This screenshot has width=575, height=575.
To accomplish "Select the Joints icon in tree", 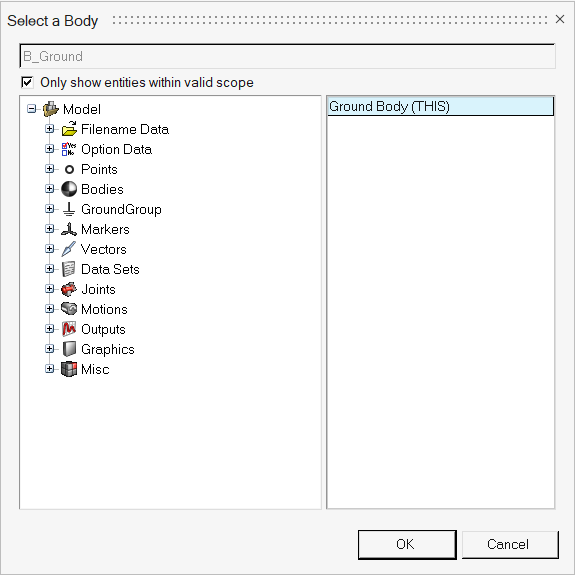I will click(69, 289).
